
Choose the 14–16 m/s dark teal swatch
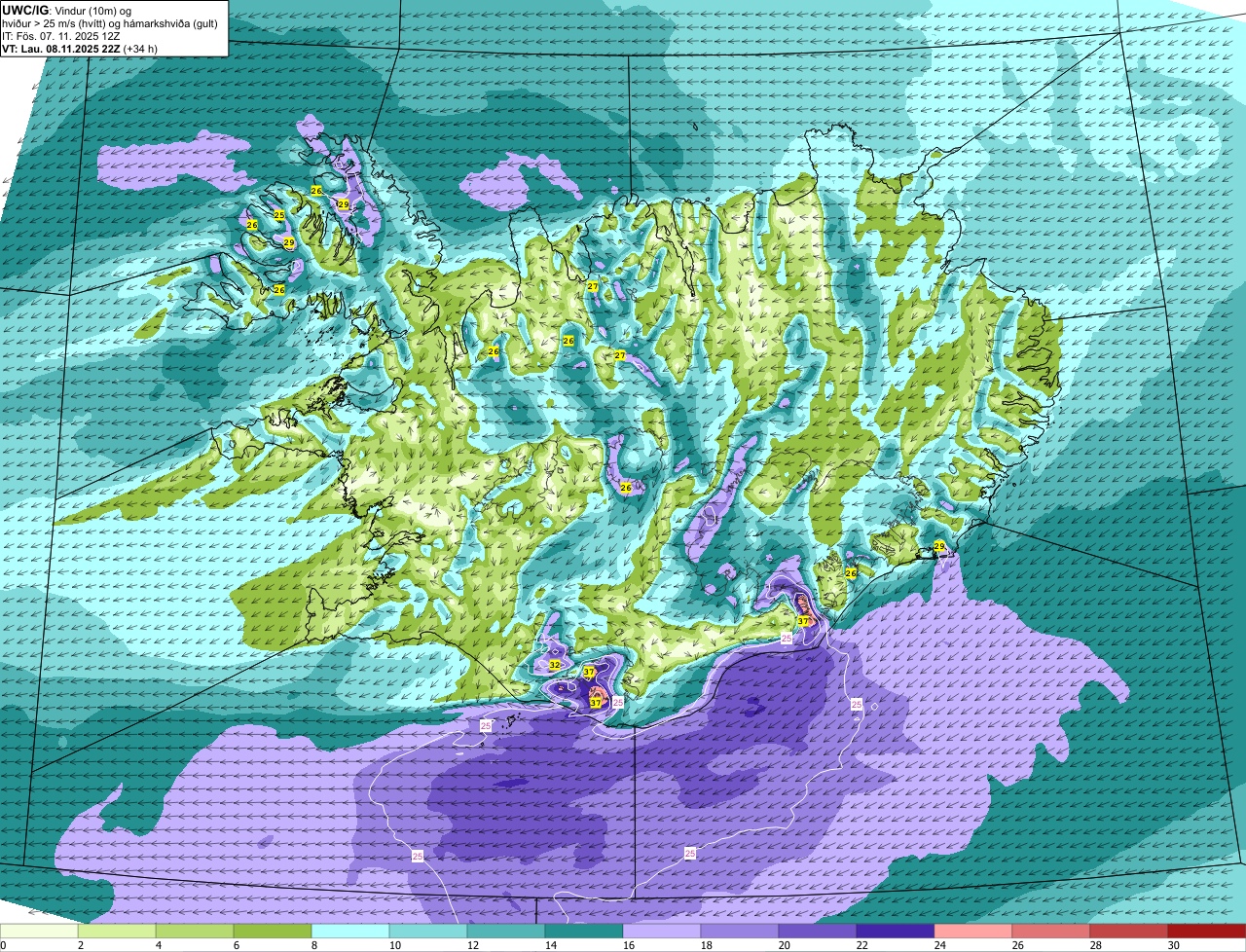(584, 932)
